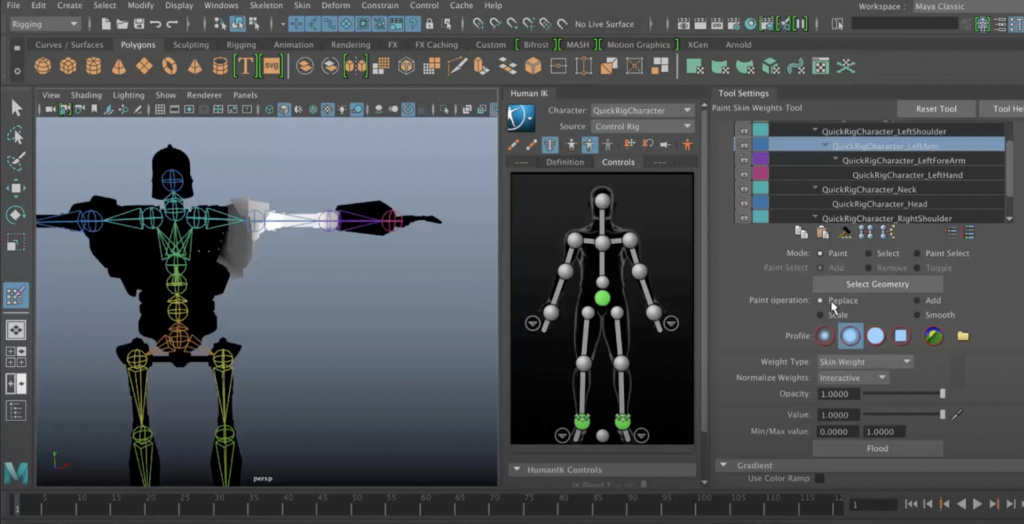Screen dimensions: 1024x524
Task: Switch to the Animation shelf tab
Action: click(293, 45)
